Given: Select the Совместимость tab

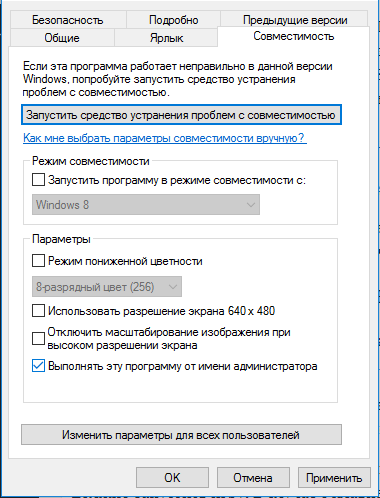Looking at the screenshot, I should pos(293,36).
